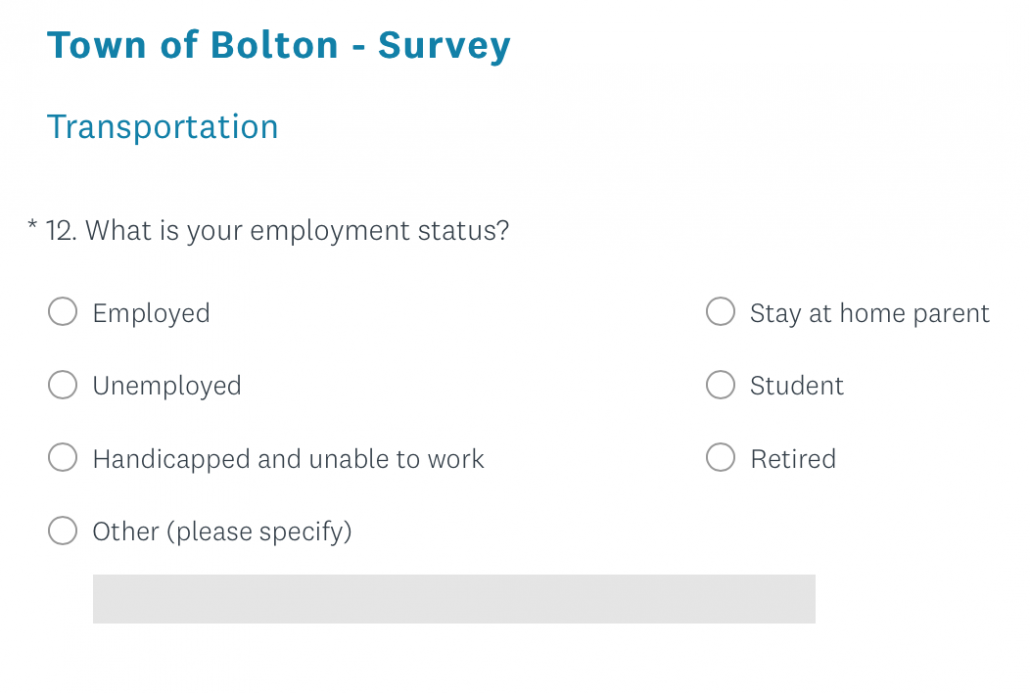Select the Student radio button
The height and width of the screenshot is (693, 1030).
tap(720, 385)
